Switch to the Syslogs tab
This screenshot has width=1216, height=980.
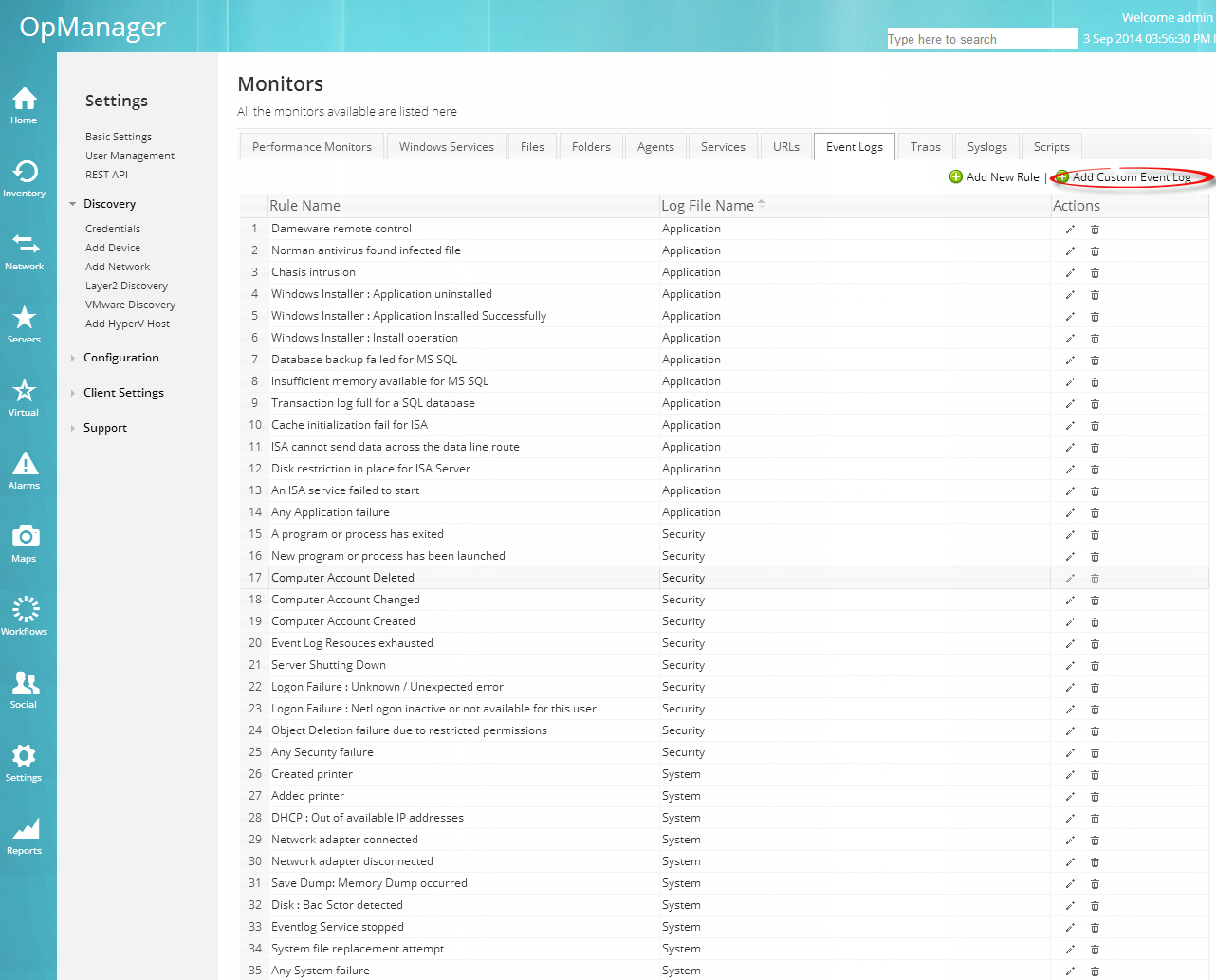(x=986, y=147)
